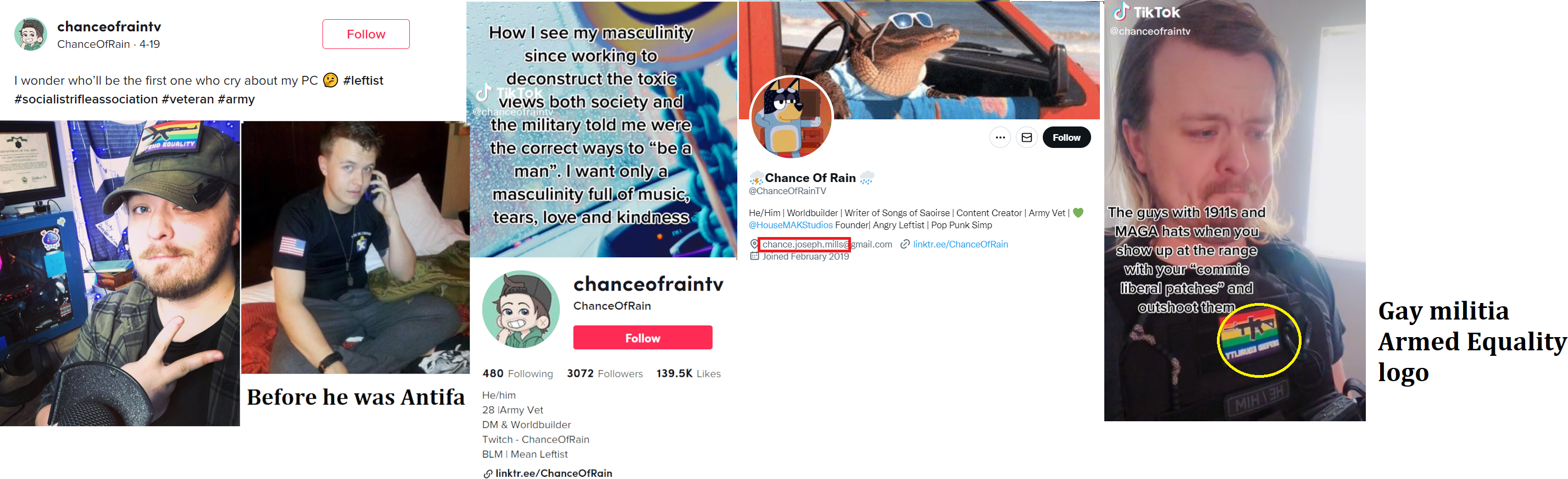Open the 3072 Followers count
The width and height of the screenshot is (1568, 479).
point(604,373)
